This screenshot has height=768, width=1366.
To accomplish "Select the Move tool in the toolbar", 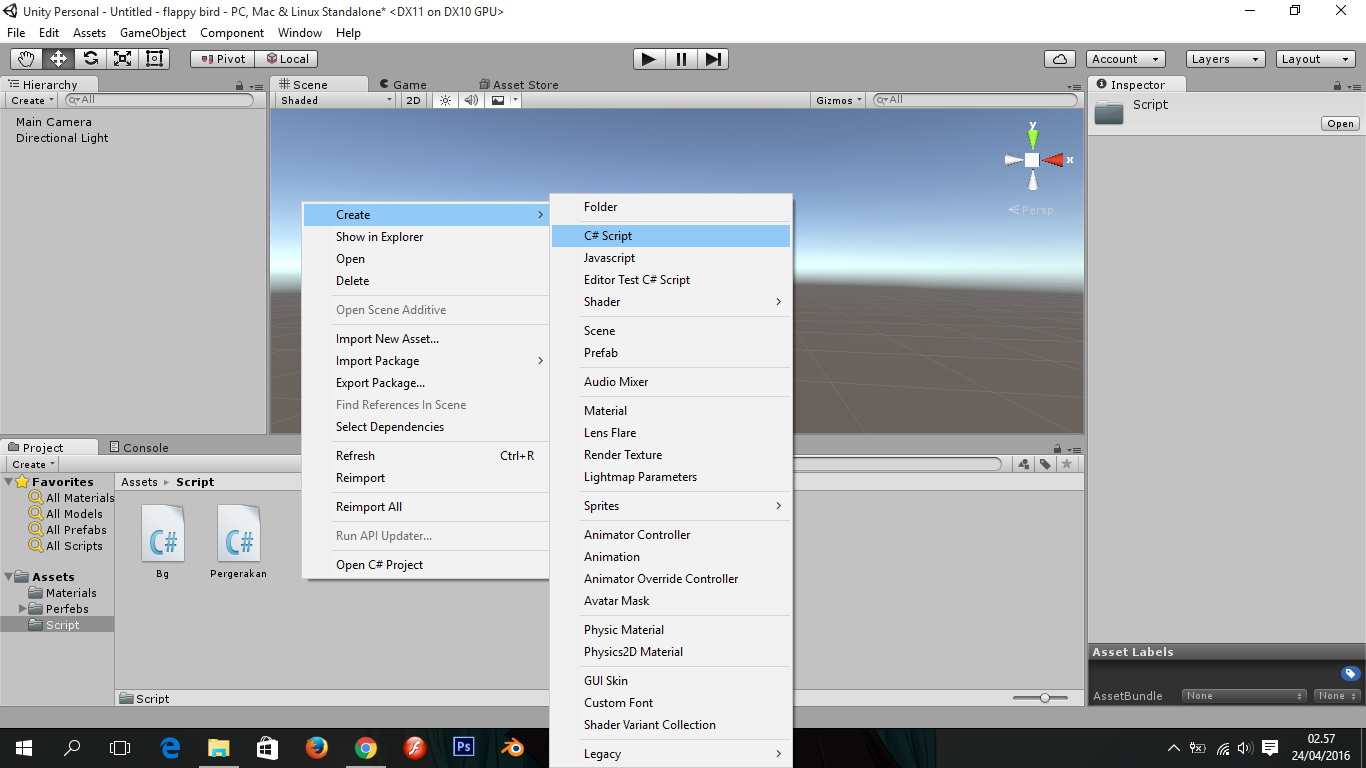I will 58,59.
